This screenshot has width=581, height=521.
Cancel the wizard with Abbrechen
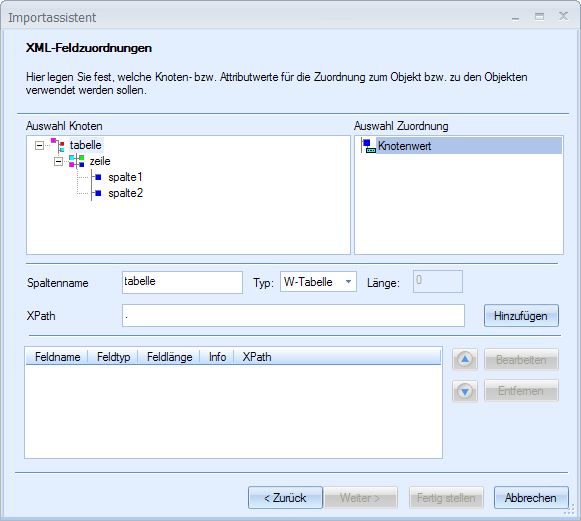(x=531, y=498)
